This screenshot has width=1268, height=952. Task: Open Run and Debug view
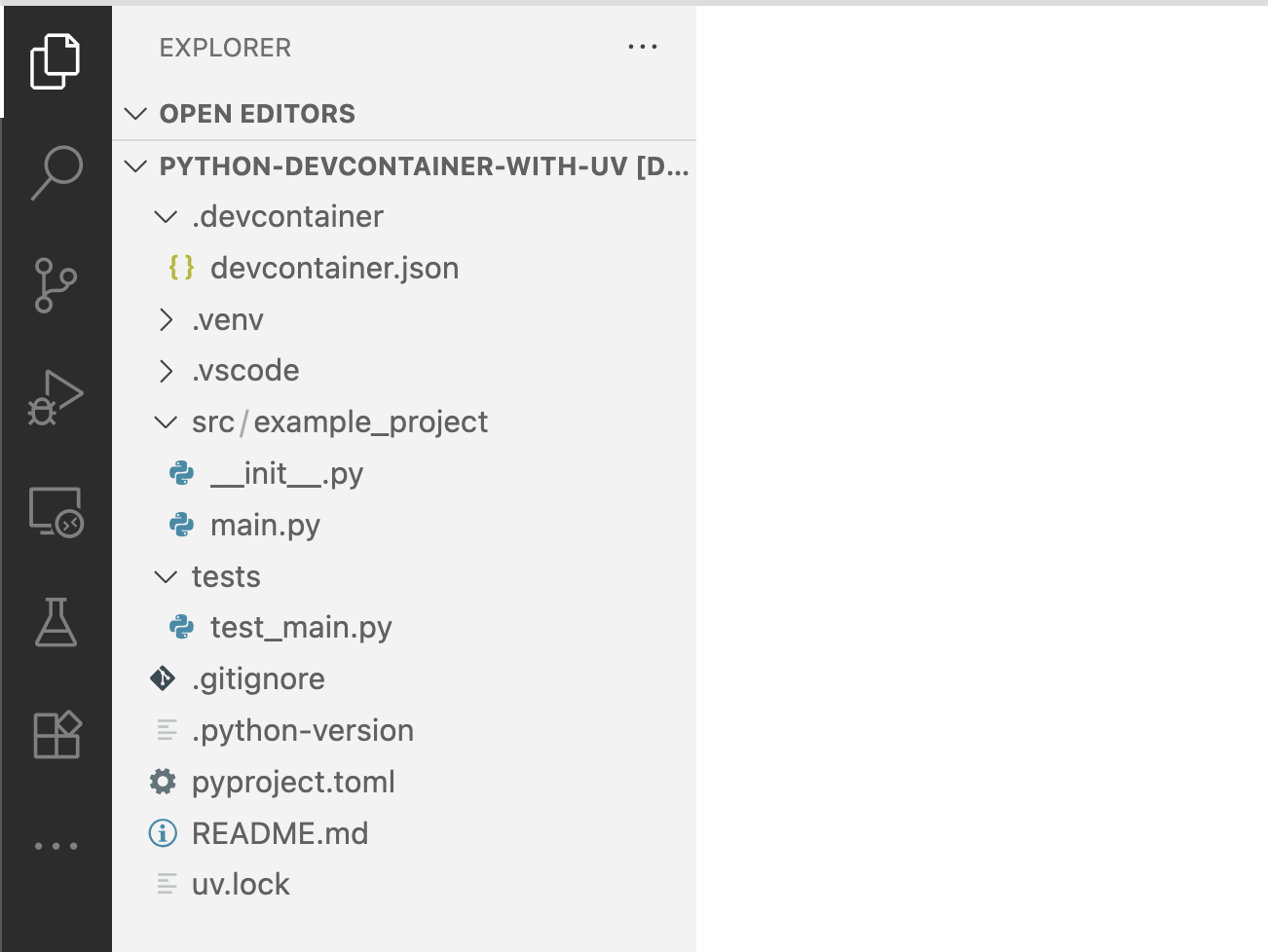point(56,397)
